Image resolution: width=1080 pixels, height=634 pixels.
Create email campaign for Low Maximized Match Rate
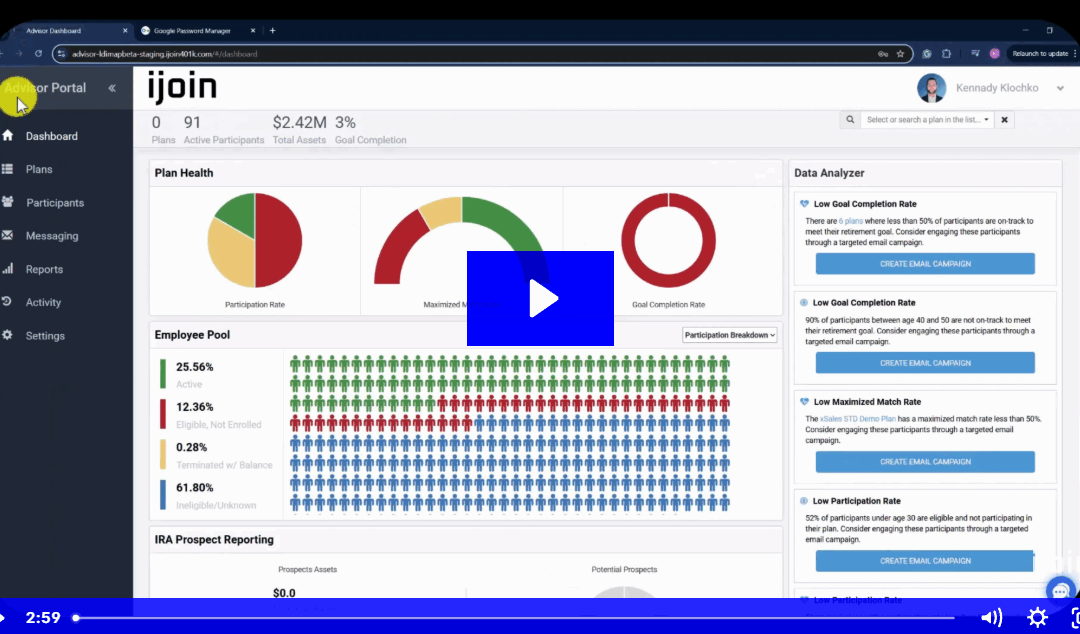(925, 462)
